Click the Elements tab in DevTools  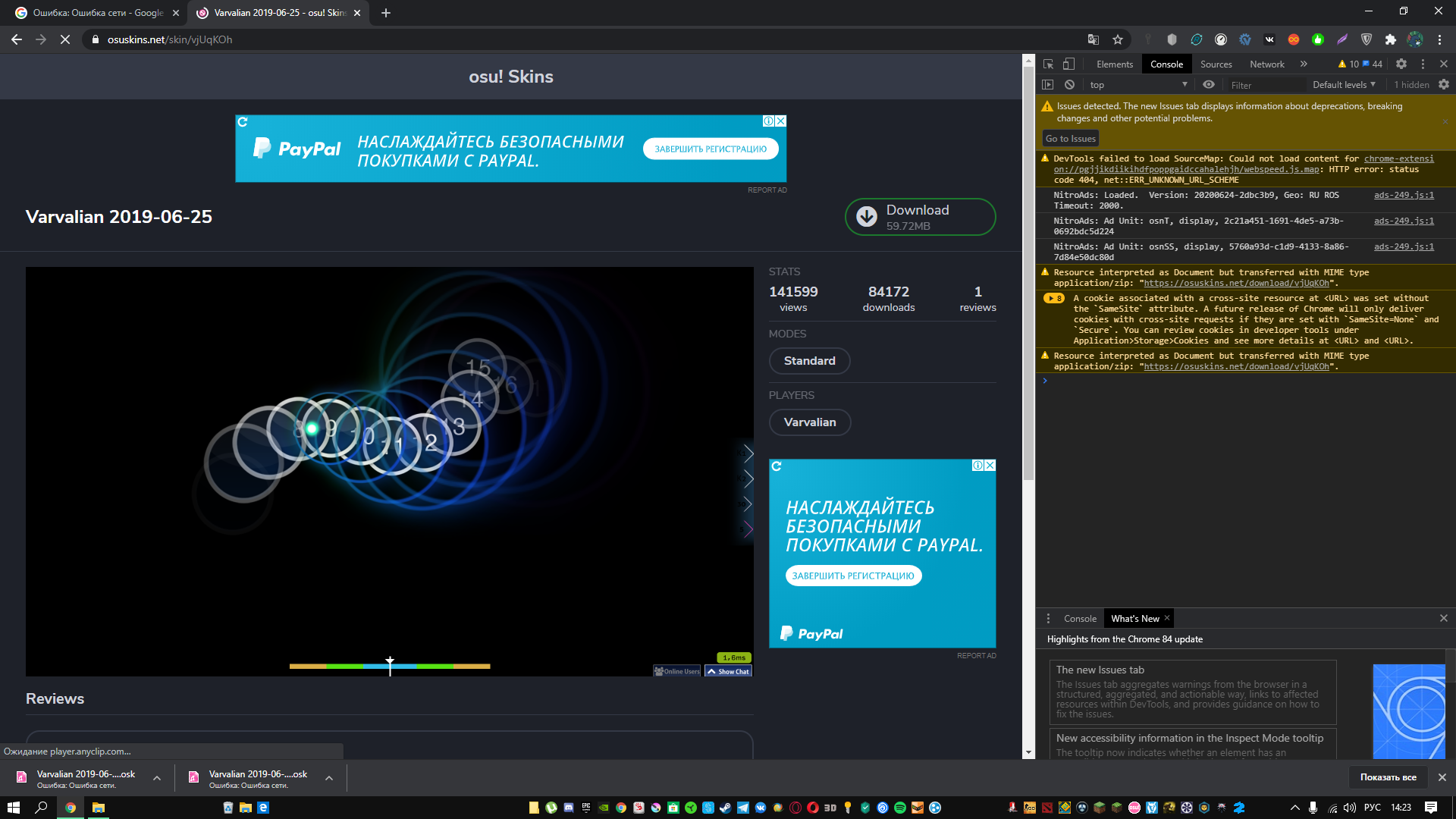tap(1115, 64)
